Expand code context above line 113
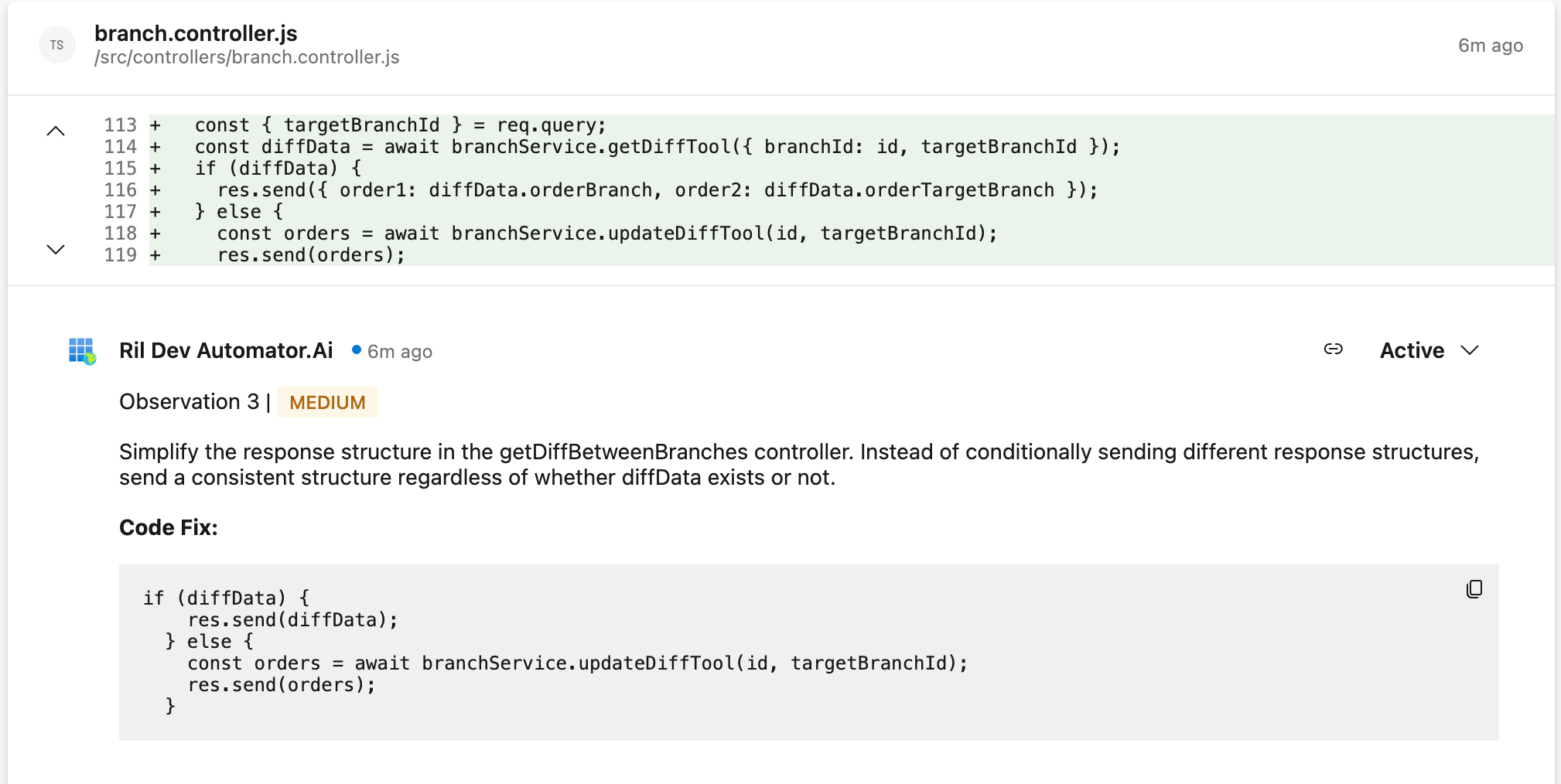 point(56,131)
